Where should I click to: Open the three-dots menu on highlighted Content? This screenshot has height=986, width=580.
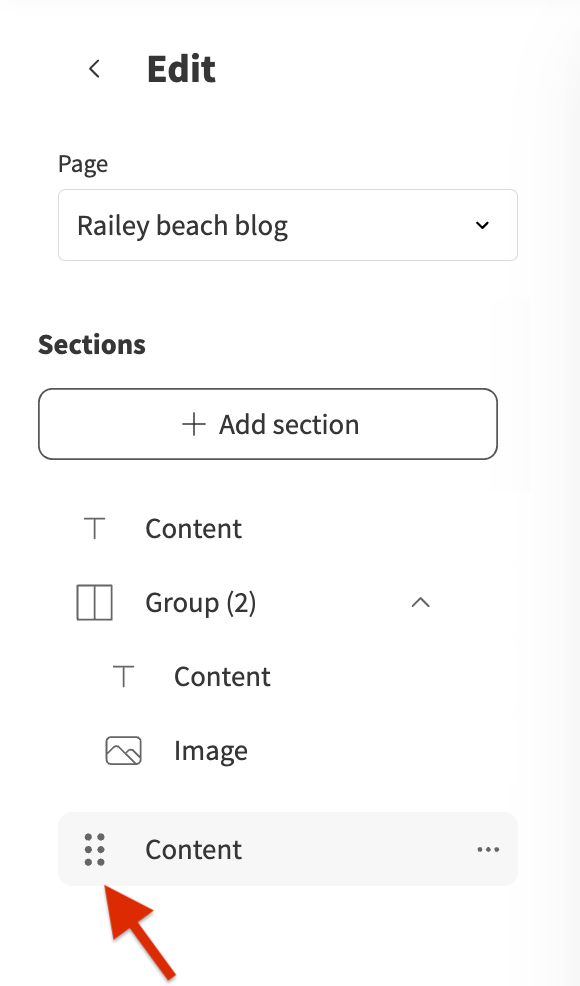[x=488, y=850]
